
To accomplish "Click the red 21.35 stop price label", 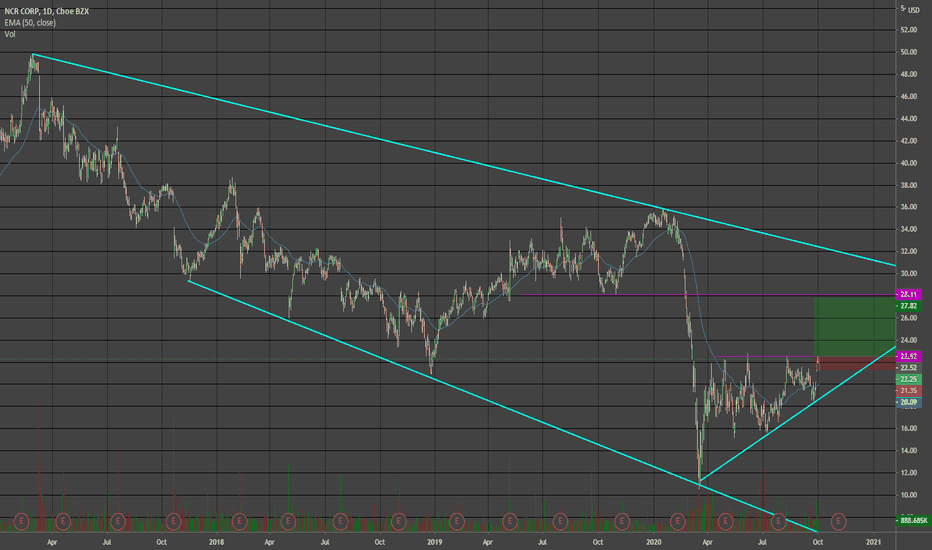I will [908, 391].
